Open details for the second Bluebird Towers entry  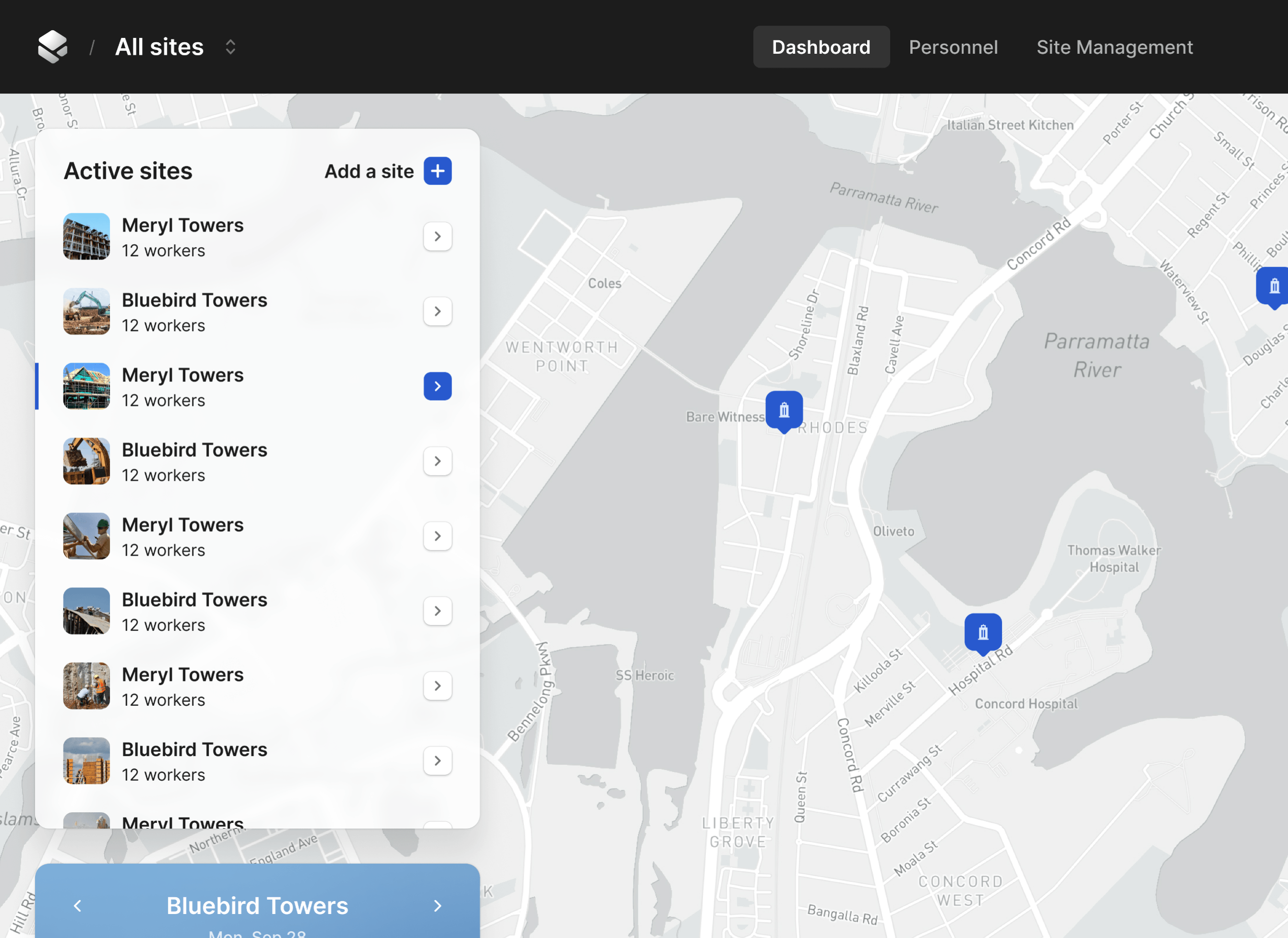[x=437, y=461]
